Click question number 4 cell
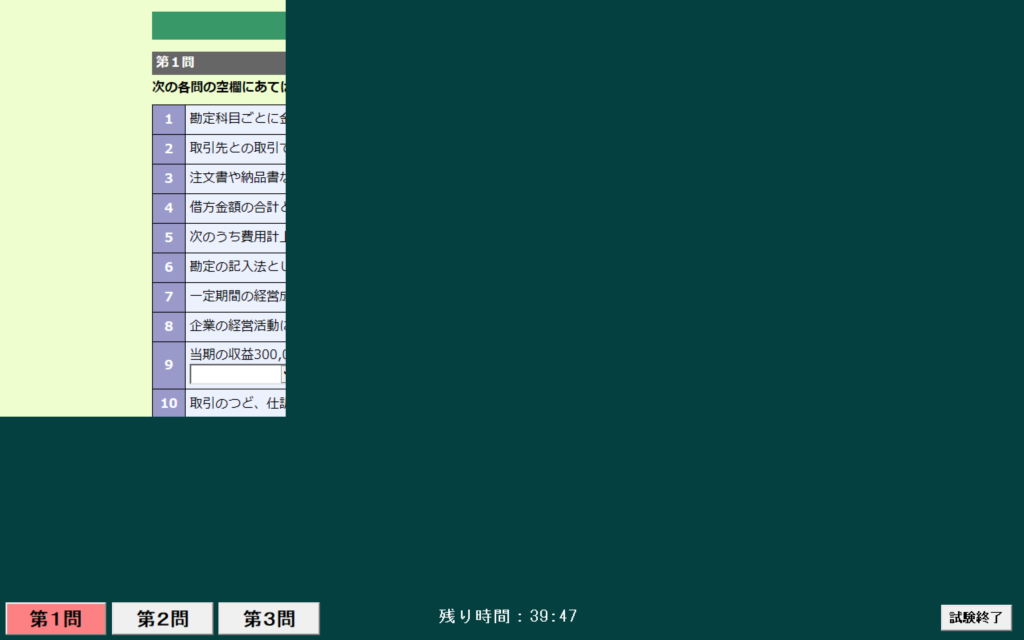The image size is (1024, 640). point(169,208)
